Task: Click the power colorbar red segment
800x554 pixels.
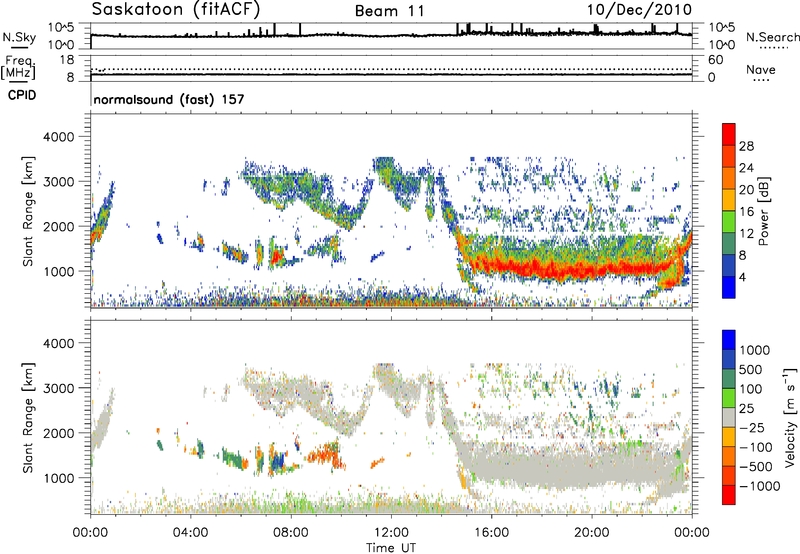Action: coord(729,134)
